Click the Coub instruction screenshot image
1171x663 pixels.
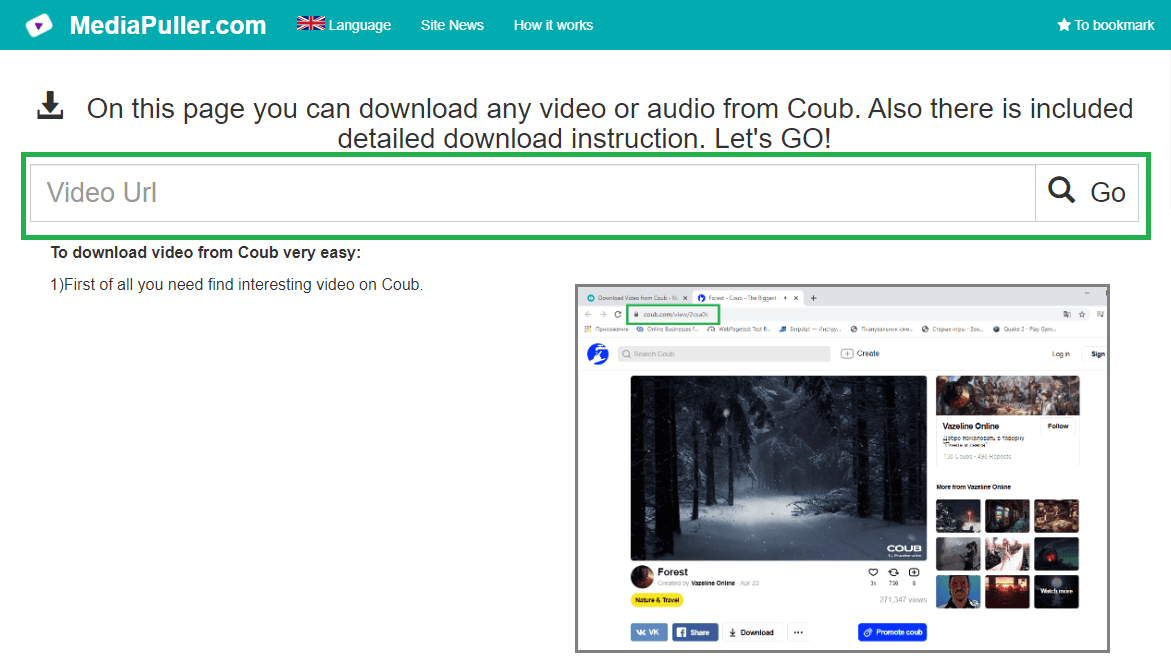842,469
